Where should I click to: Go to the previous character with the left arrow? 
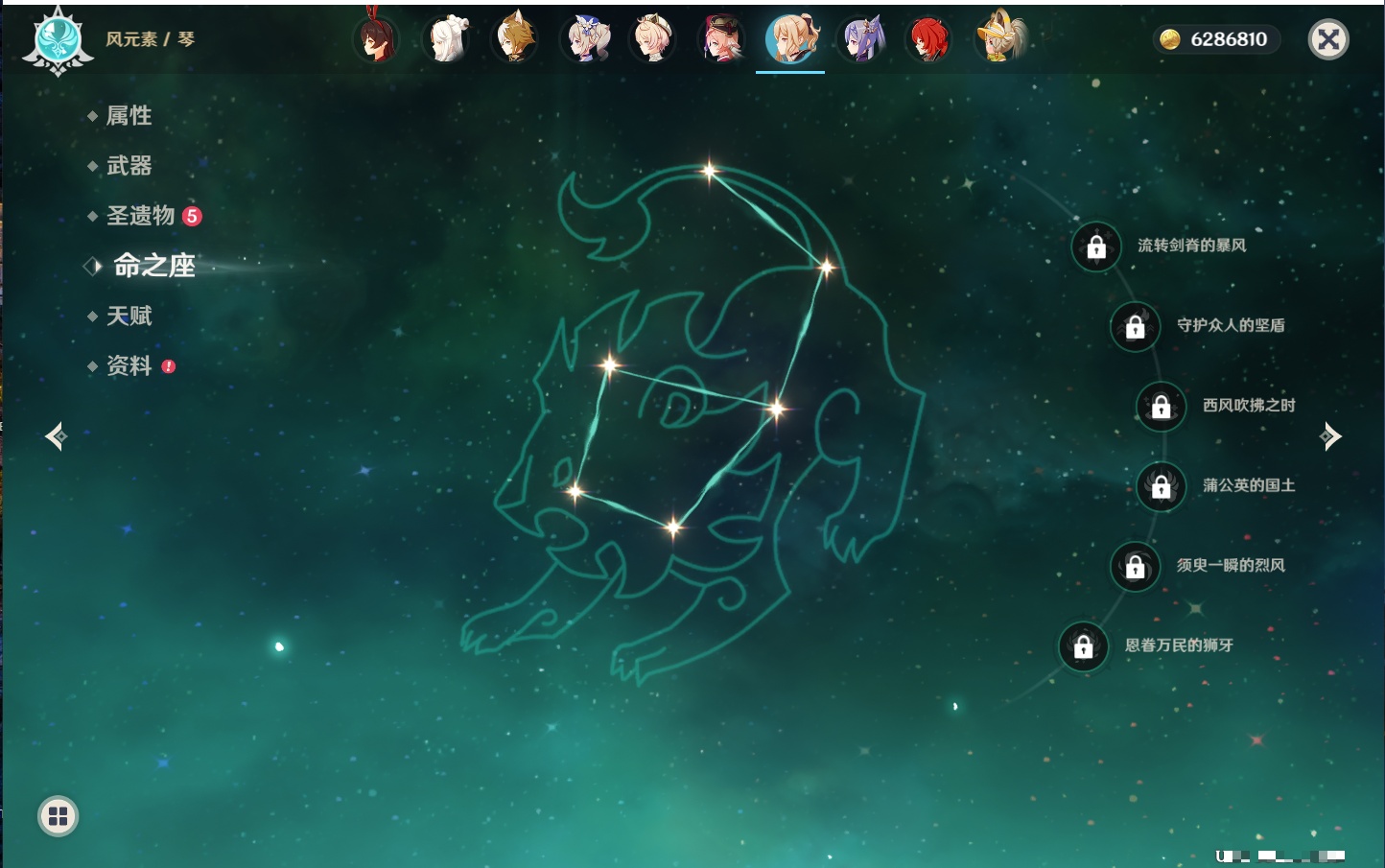57,436
